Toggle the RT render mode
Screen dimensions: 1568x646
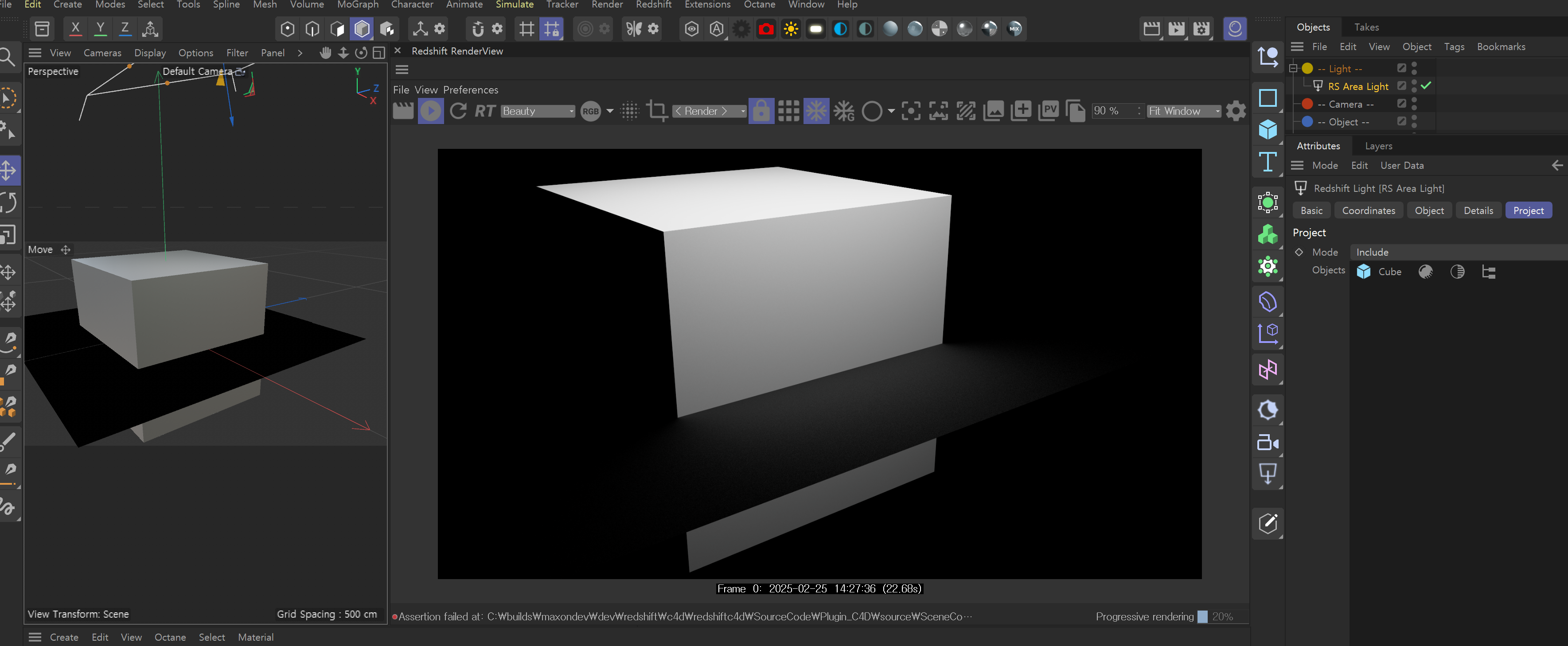click(x=484, y=111)
